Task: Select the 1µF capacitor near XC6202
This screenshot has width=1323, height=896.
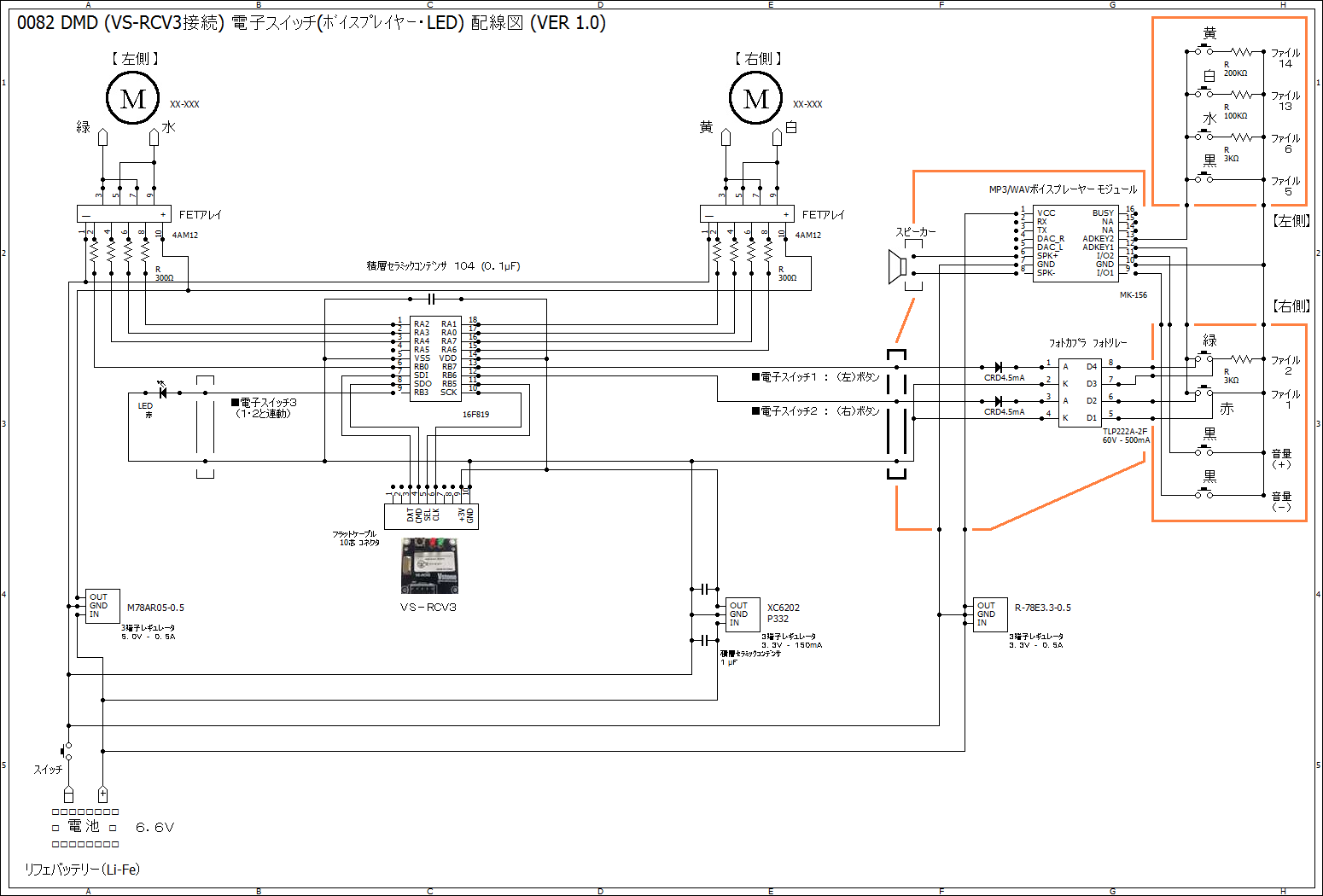Action: (x=704, y=640)
